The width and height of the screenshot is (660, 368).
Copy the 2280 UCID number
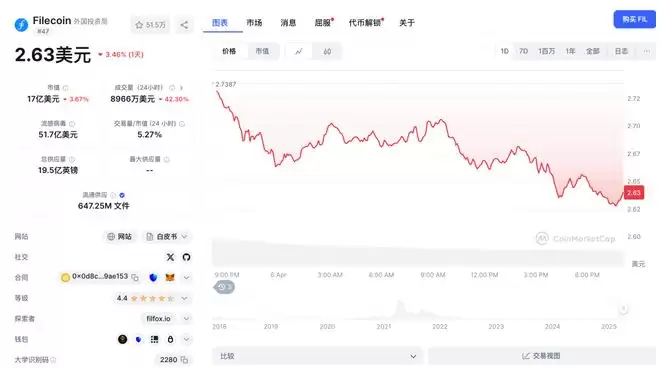coord(184,360)
